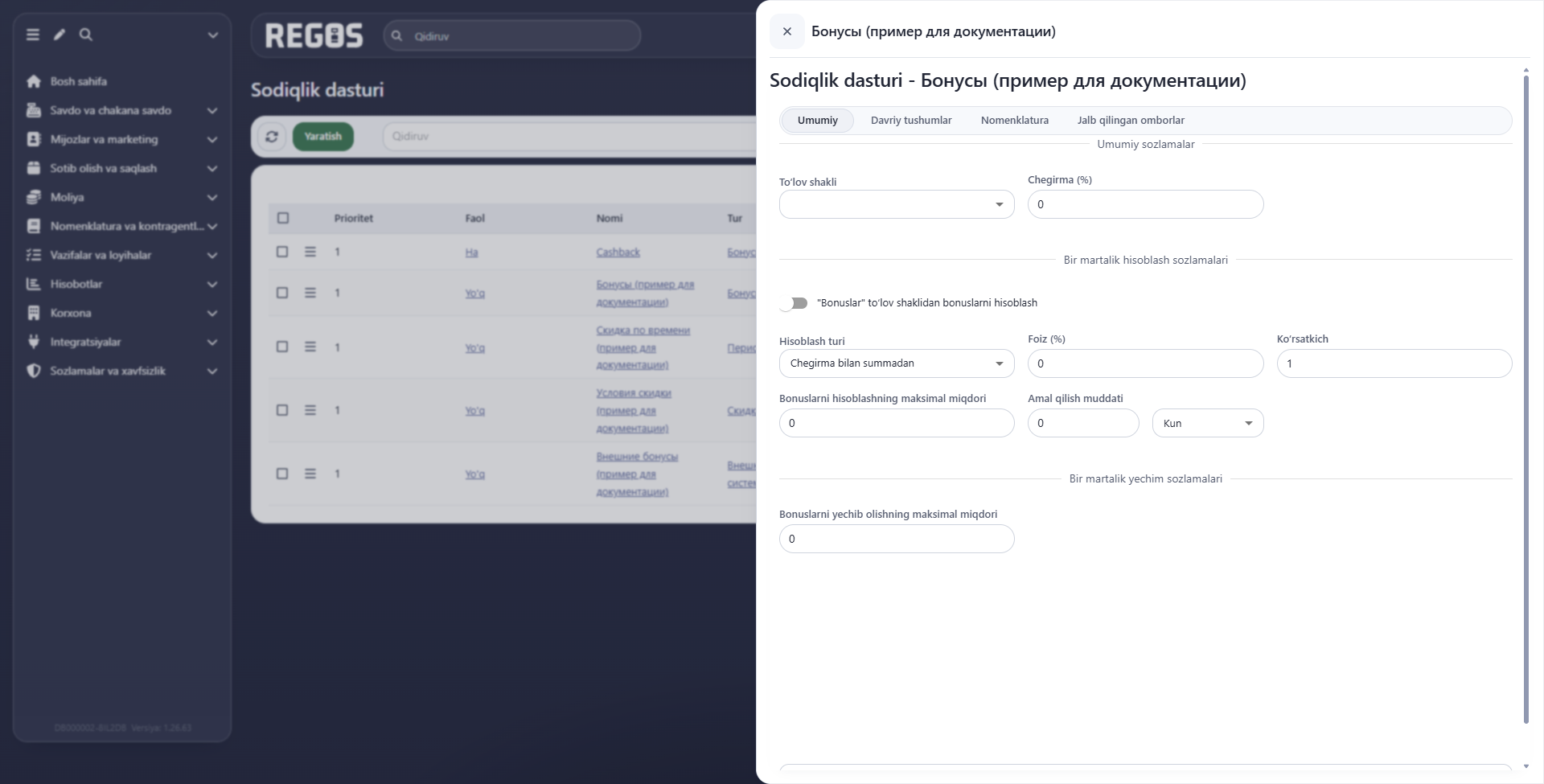Image resolution: width=1544 pixels, height=784 pixels.
Task: Tick the select-all checkbox in table header
Action: [x=283, y=218]
